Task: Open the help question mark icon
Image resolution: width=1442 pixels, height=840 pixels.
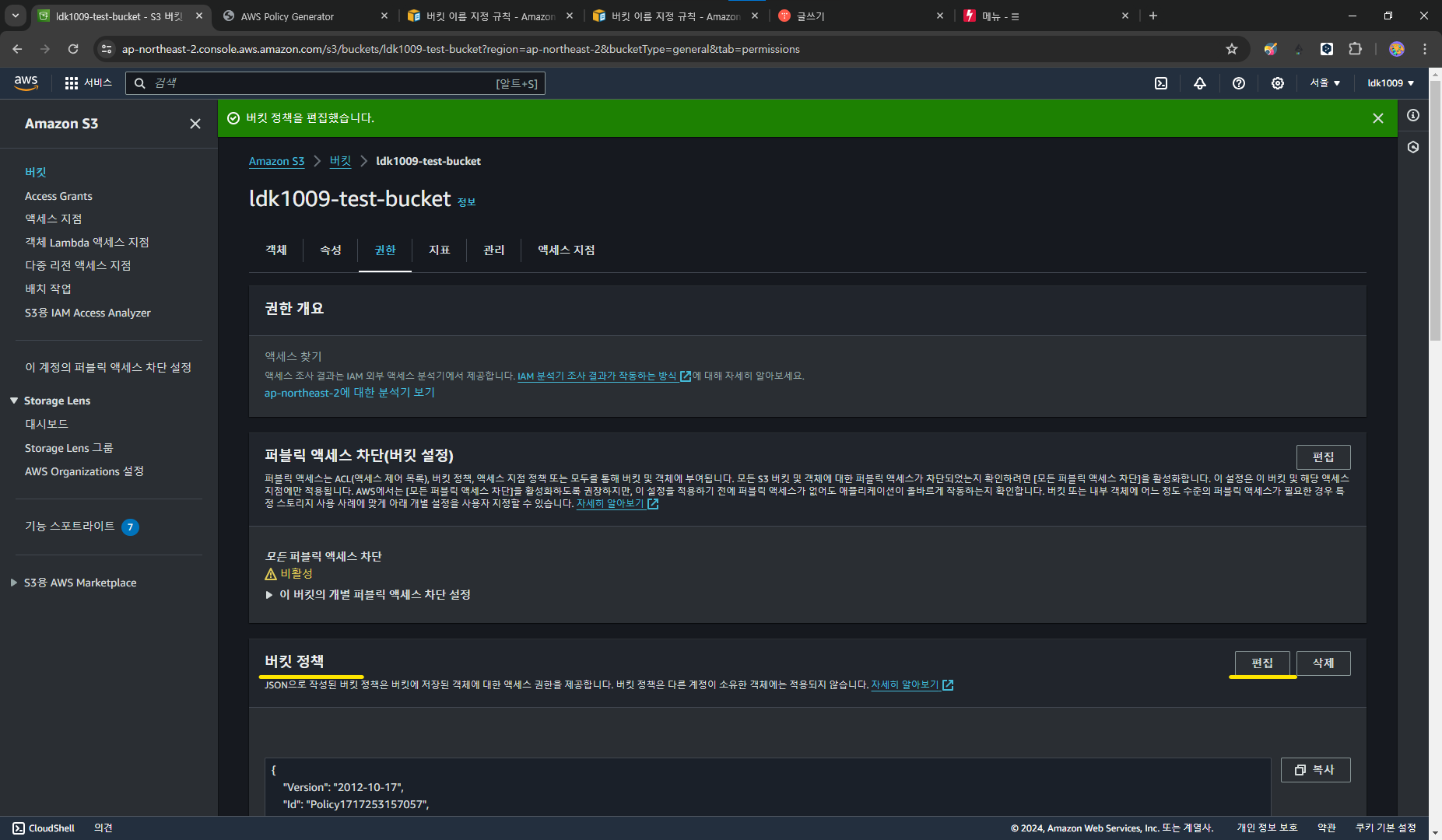Action: 1239,83
